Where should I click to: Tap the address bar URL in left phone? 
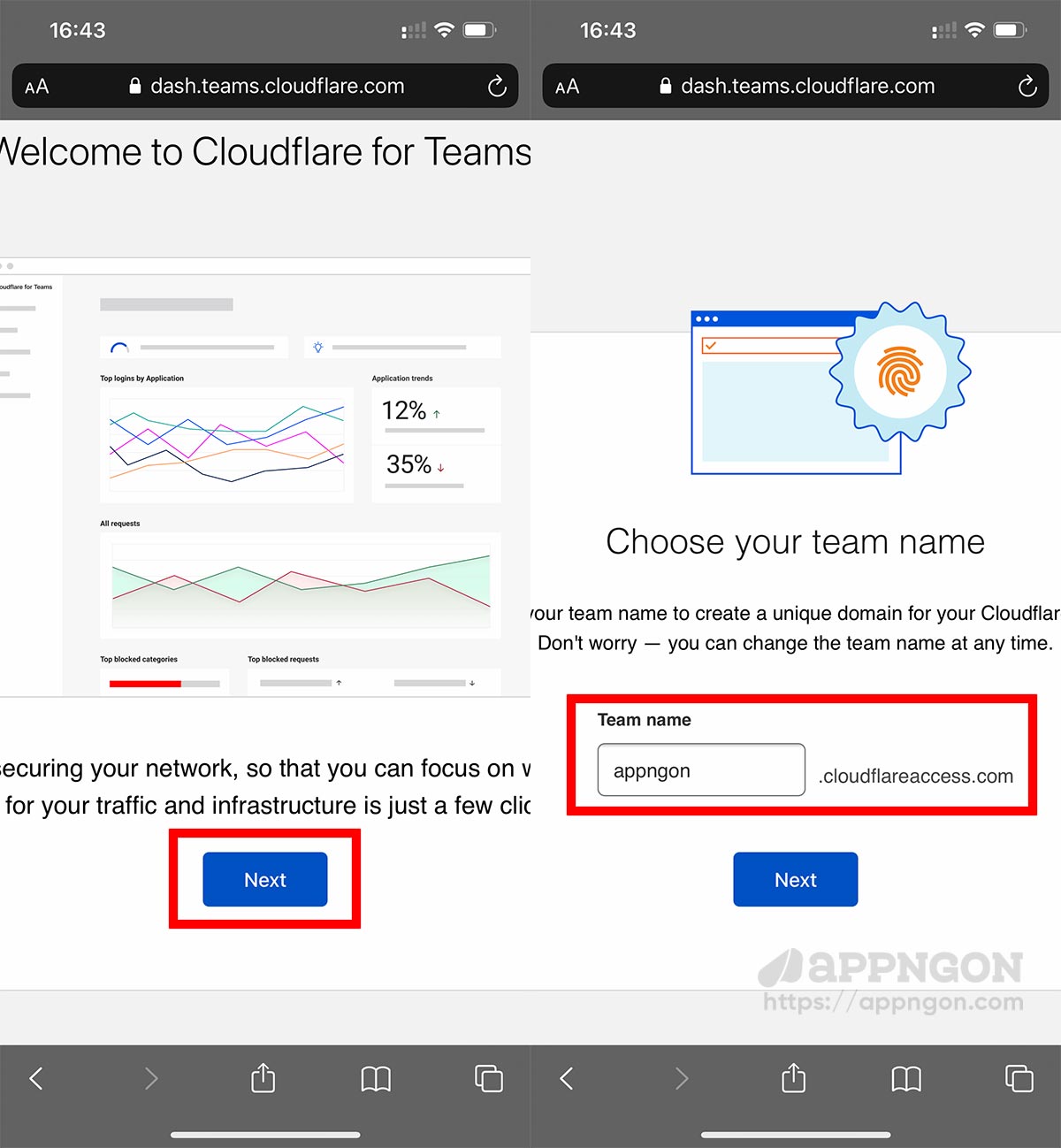tap(278, 86)
